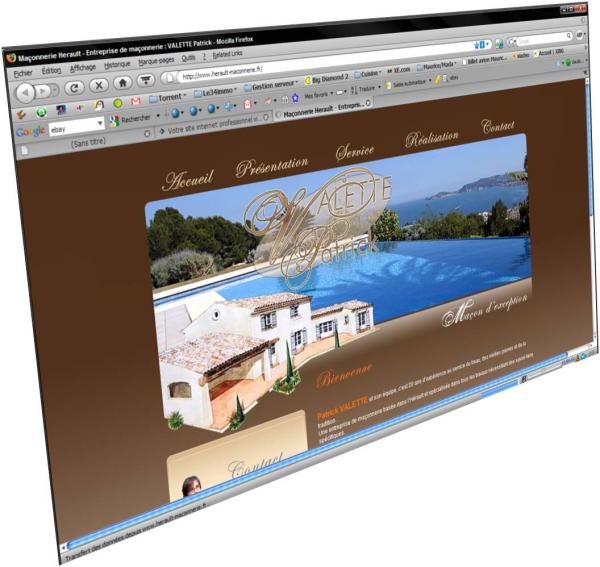Click the Rechercher button on Google toolbar
Screen dimensions: 600x567
[x=131, y=120]
